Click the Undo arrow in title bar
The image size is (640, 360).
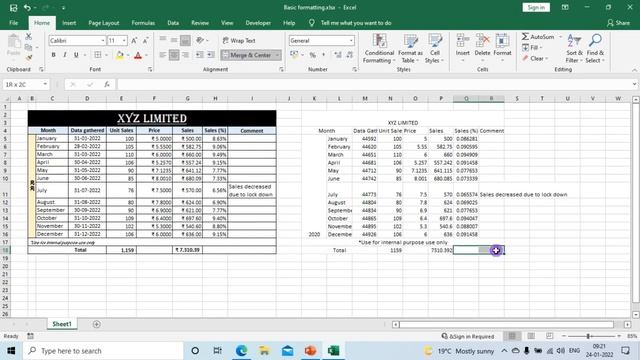click(x=27, y=8)
